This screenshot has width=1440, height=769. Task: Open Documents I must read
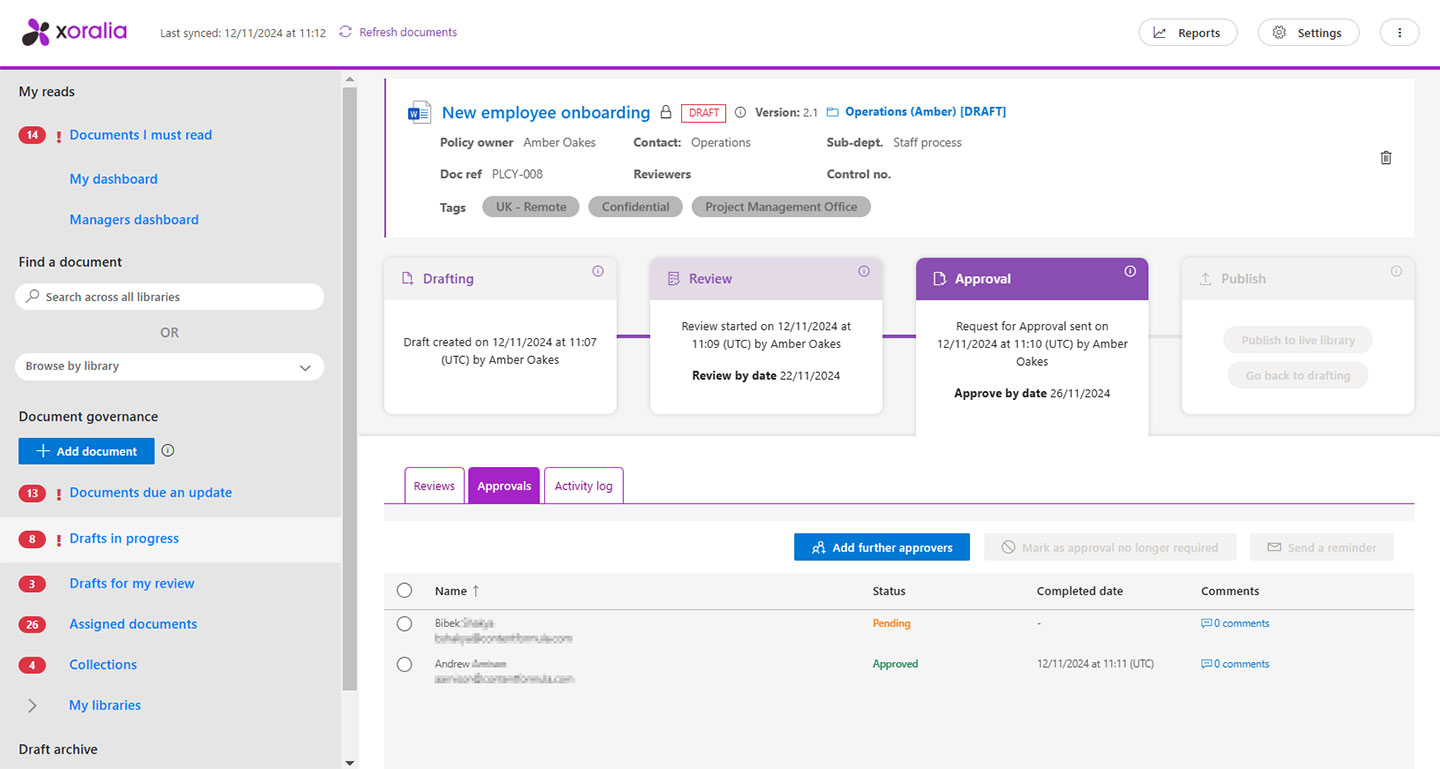pos(141,135)
